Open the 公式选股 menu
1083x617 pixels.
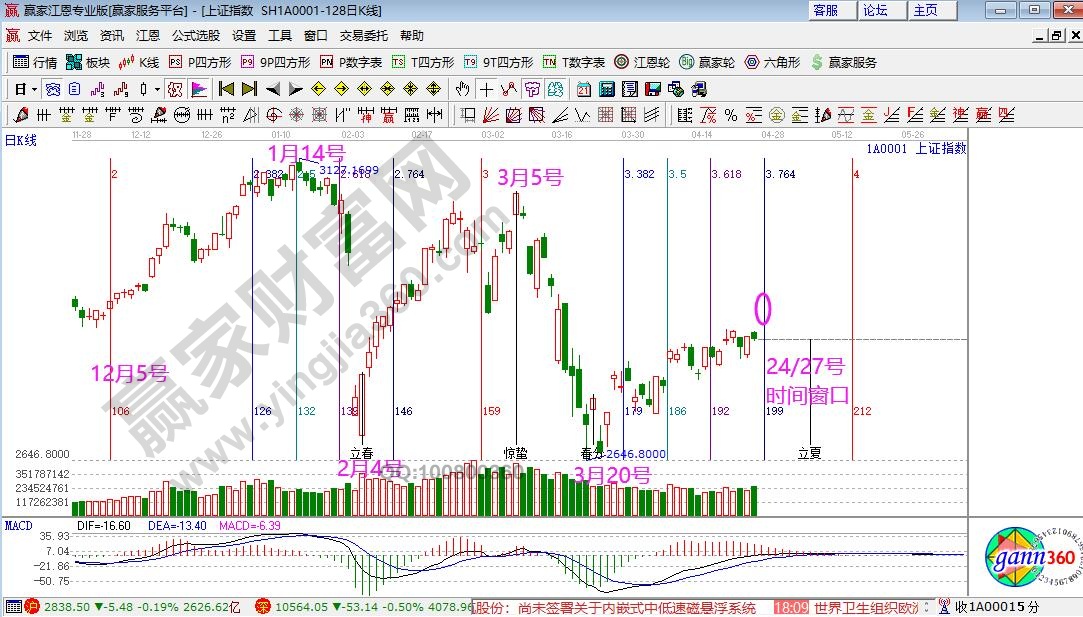[195, 35]
